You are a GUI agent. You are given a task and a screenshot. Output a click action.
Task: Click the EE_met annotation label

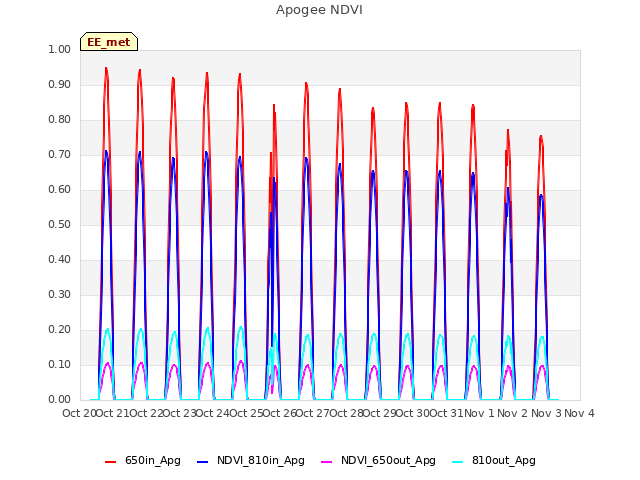tap(109, 42)
